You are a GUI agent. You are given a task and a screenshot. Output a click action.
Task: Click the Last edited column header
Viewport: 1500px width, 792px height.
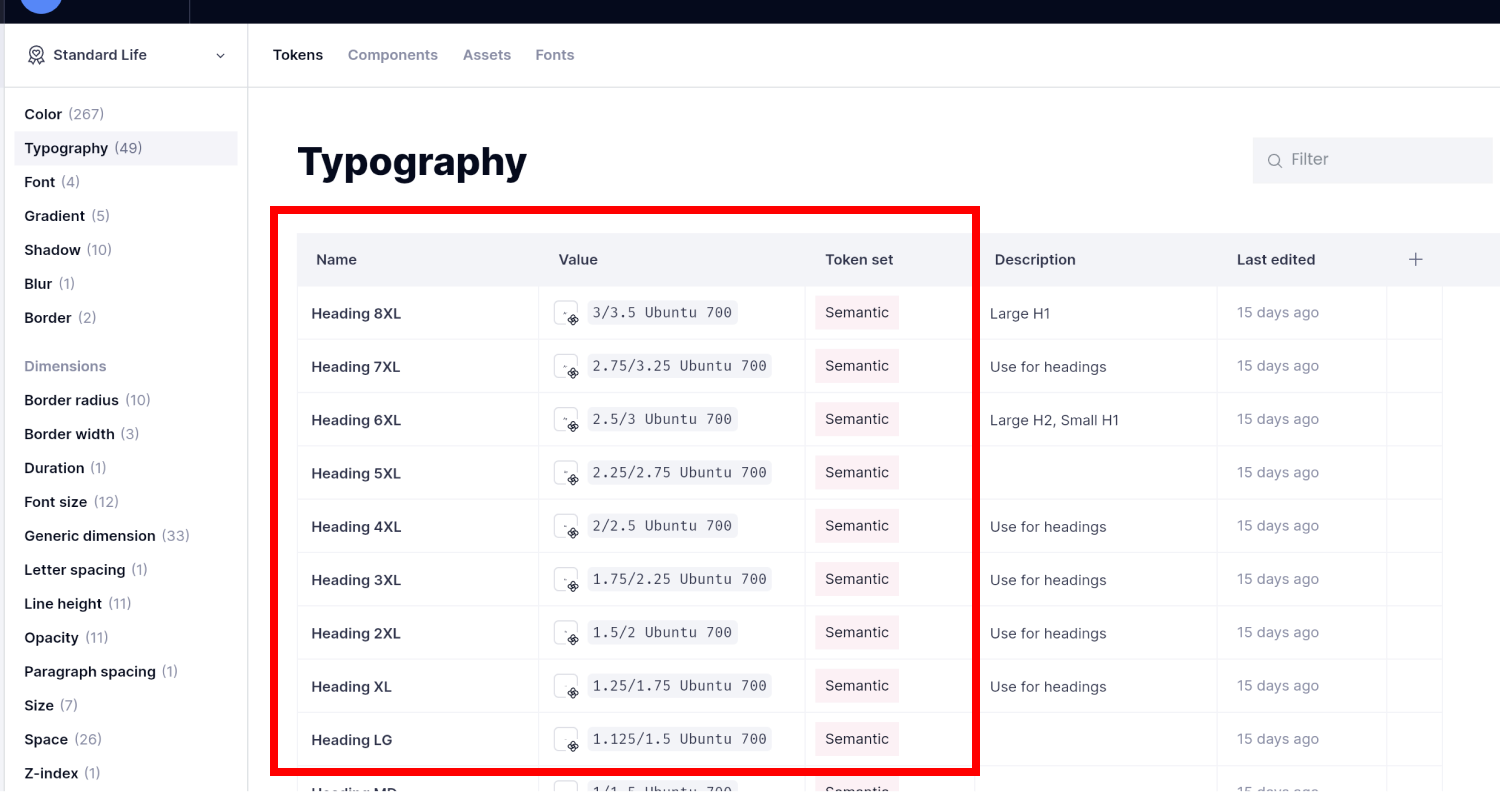click(x=1276, y=260)
